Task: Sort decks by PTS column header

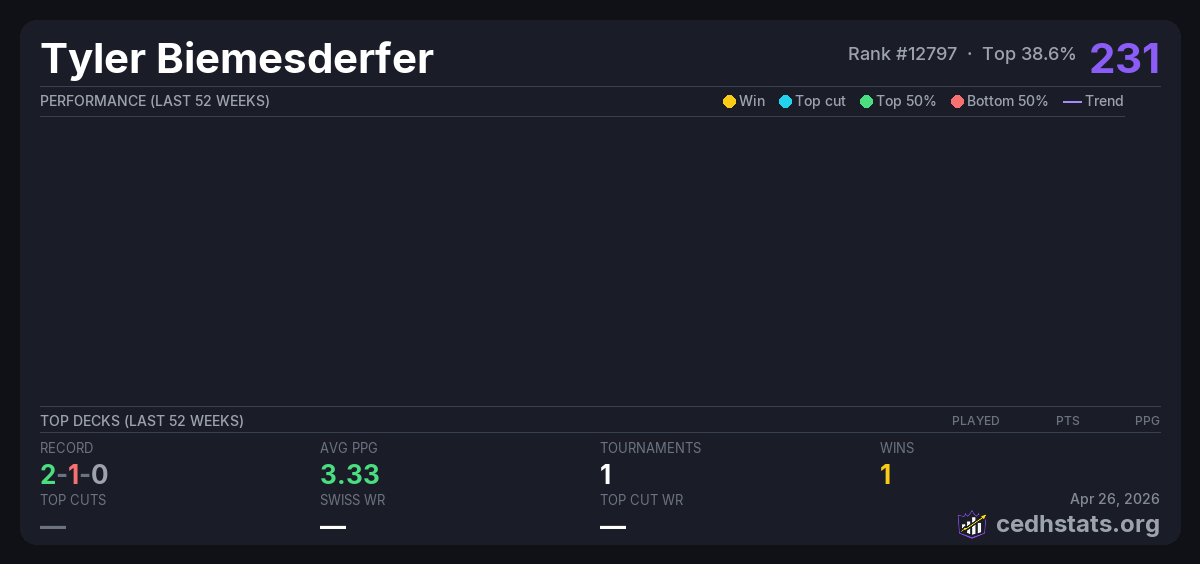Action: click(1067, 421)
